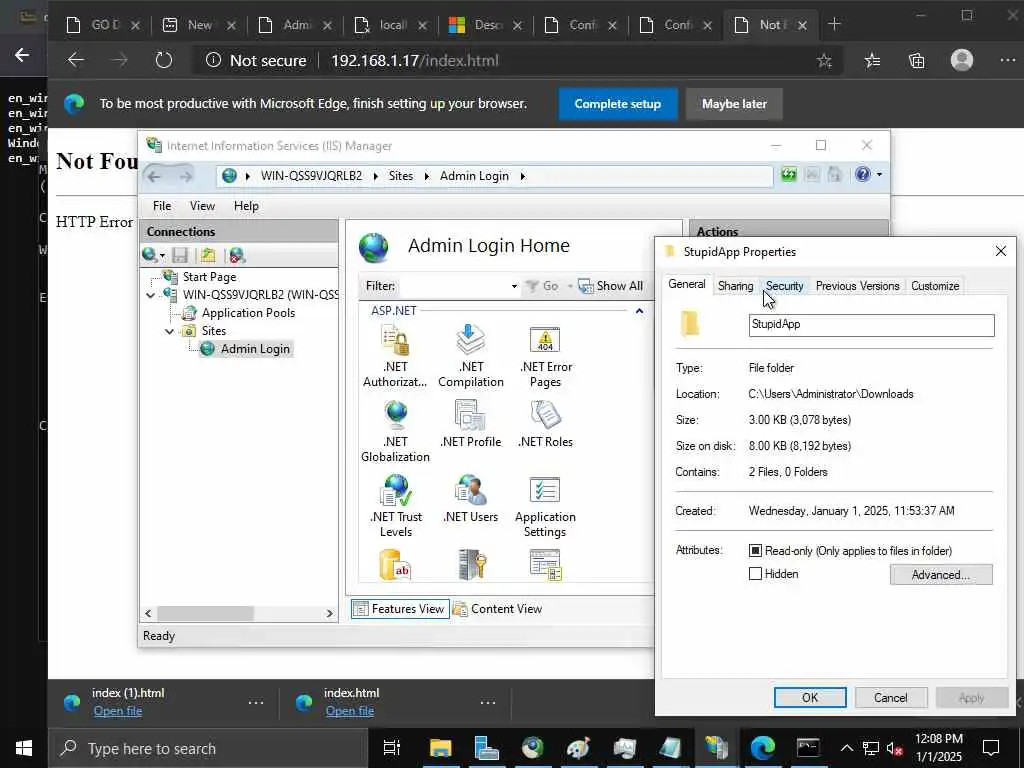This screenshot has width=1024, height=768.
Task: Click Show All in filter bar
Action: pyautogui.click(x=611, y=286)
